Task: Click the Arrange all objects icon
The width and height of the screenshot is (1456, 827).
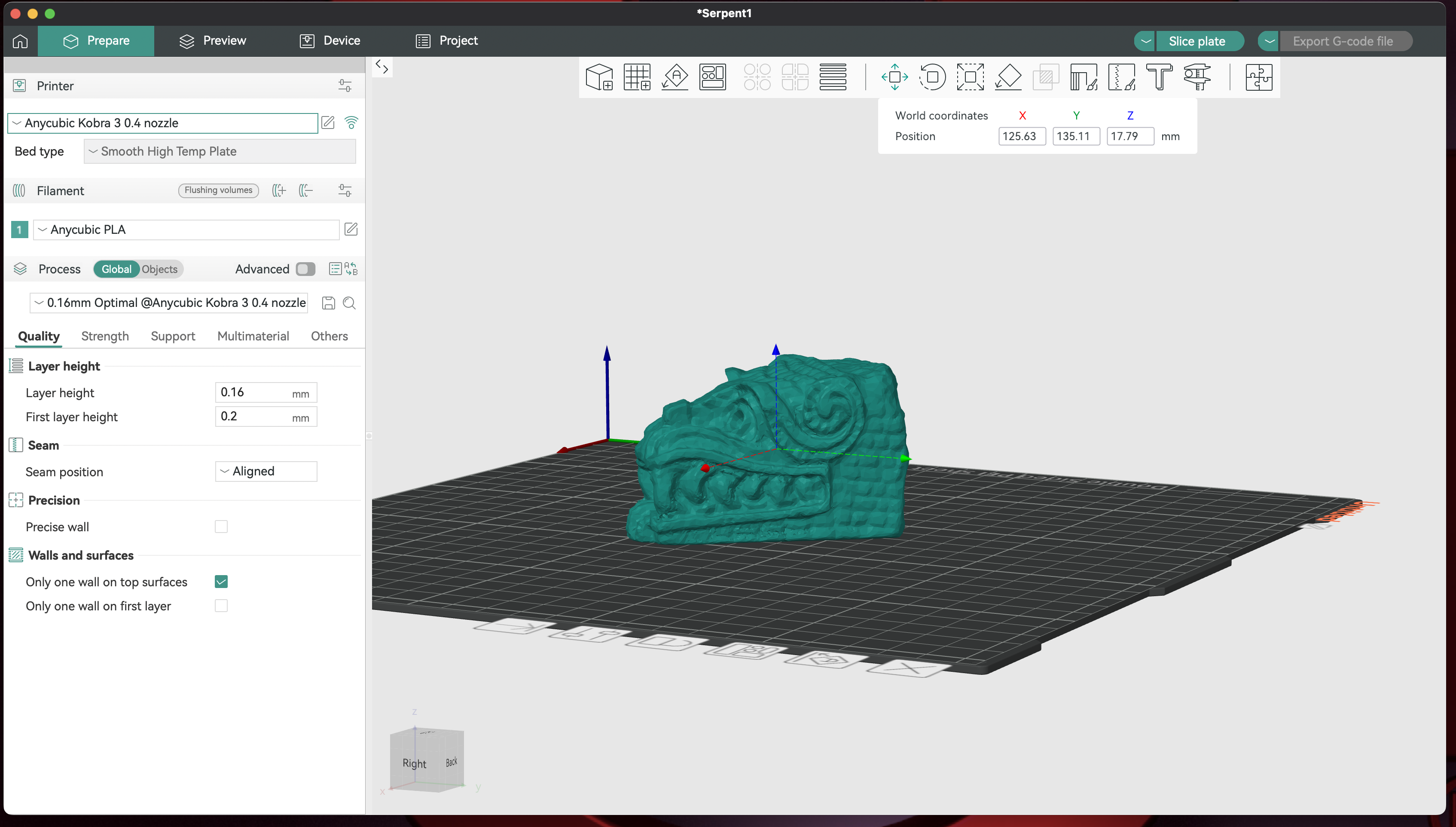Action: click(712, 77)
